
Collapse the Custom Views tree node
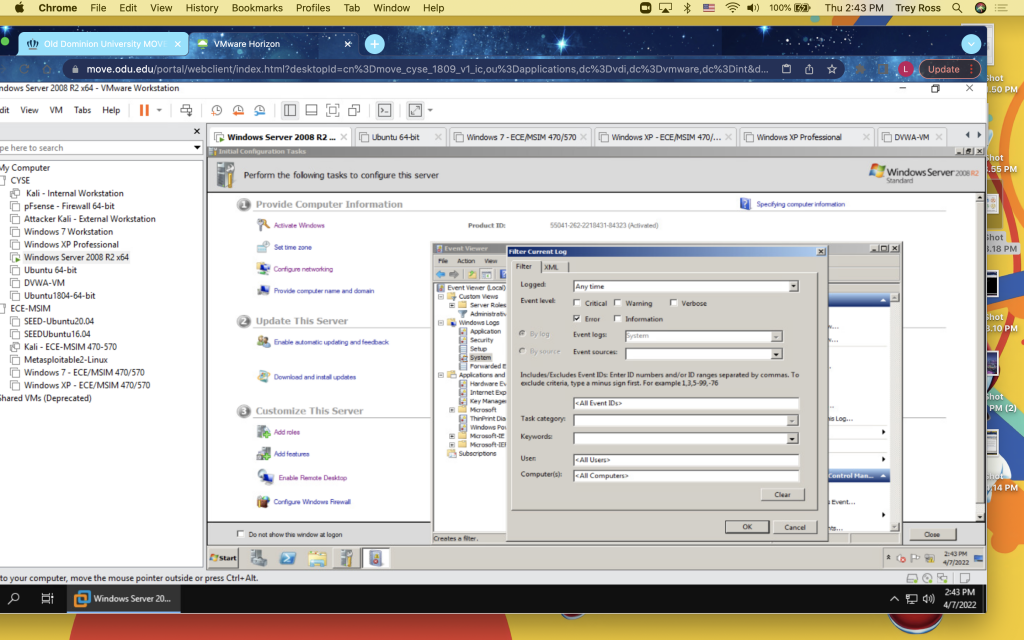click(x=441, y=296)
